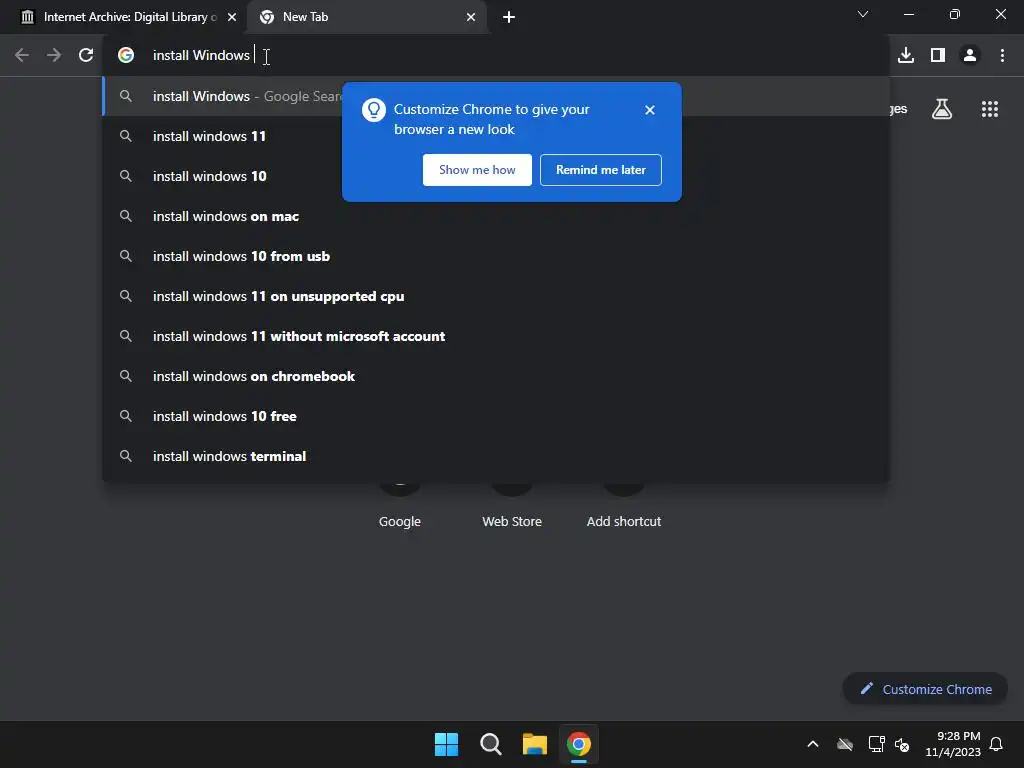This screenshot has width=1024, height=768.
Task: Open a new tab with plus button
Action: pyautogui.click(x=509, y=17)
